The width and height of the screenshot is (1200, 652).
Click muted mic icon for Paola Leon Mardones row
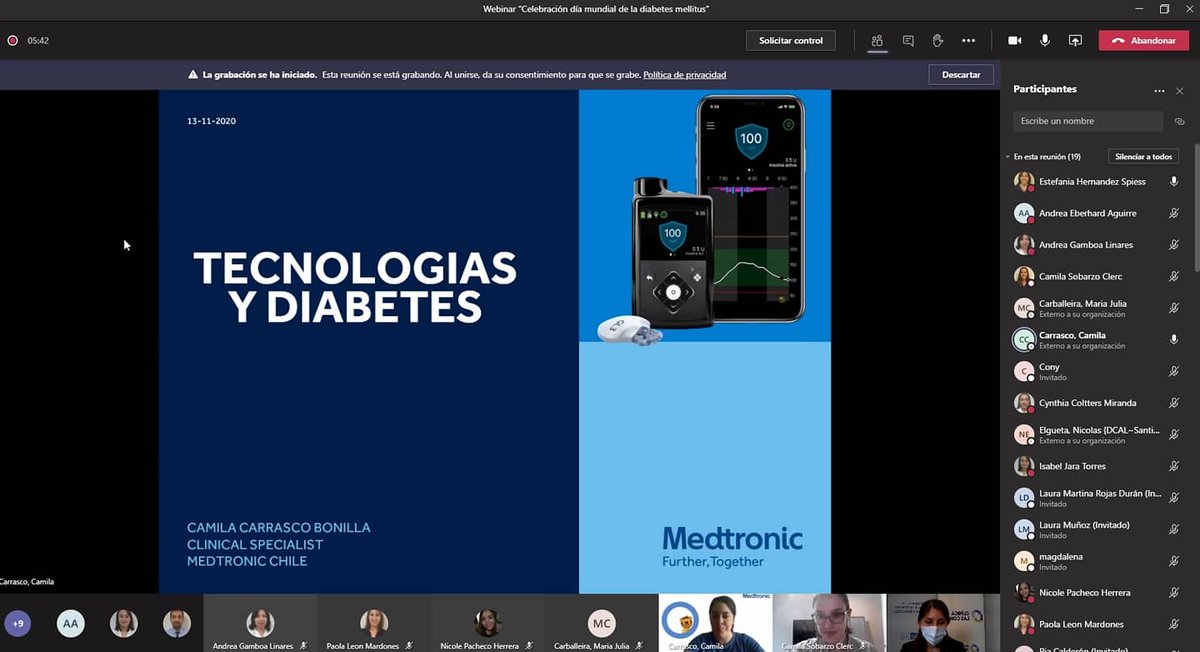(1174, 624)
